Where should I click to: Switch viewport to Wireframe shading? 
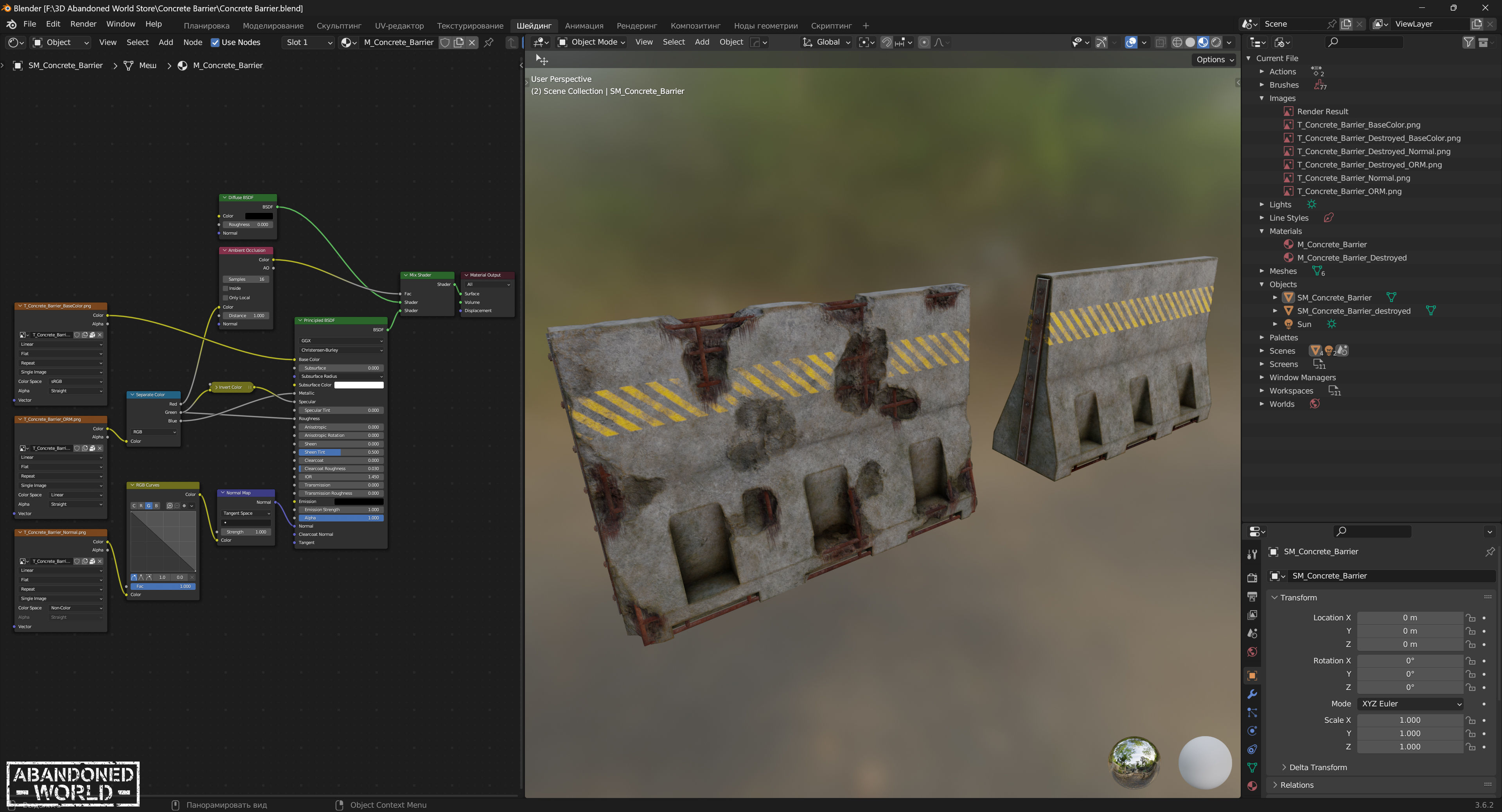click(x=1177, y=43)
